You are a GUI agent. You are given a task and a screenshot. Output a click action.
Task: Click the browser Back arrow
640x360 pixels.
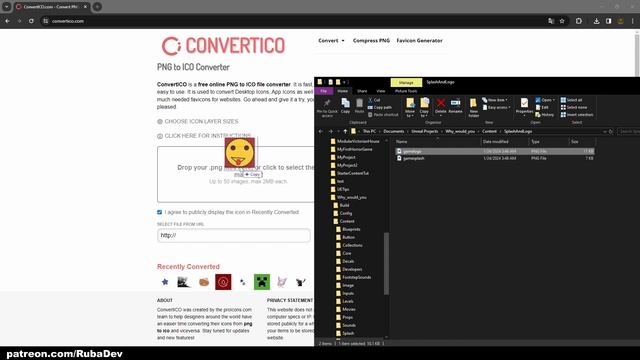click(8, 21)
